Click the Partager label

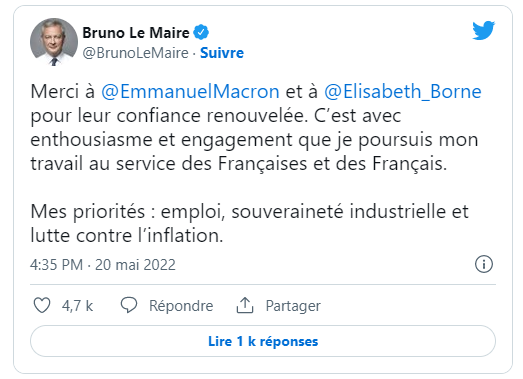coord(293,306)
